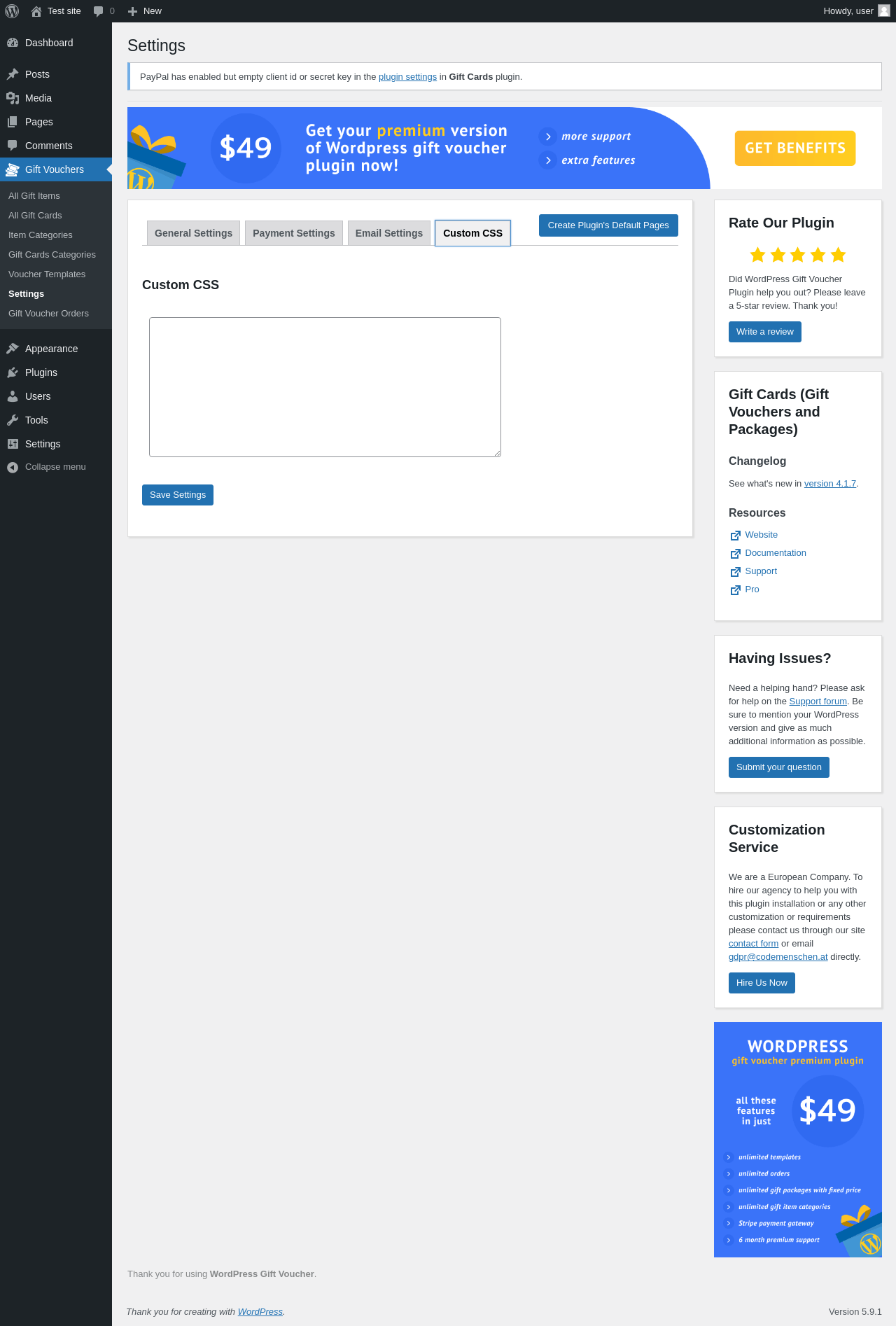Click the textarea resize handle corner
The height and width of the screenshot is (1326, 896).
pyautogui.click(x=497, y=453)
